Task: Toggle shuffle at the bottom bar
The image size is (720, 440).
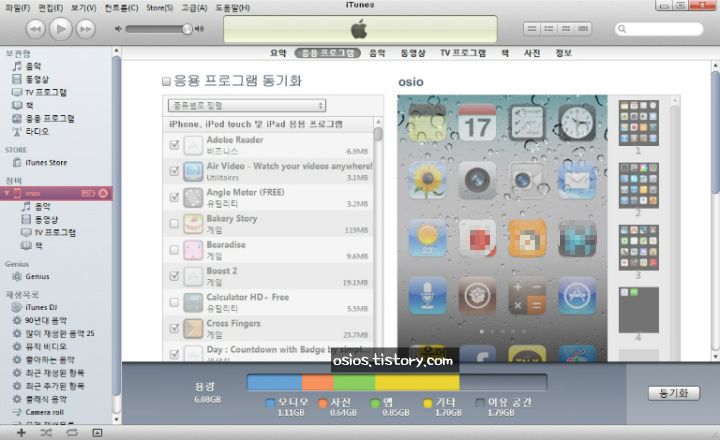Action: (x=46, y=433)
